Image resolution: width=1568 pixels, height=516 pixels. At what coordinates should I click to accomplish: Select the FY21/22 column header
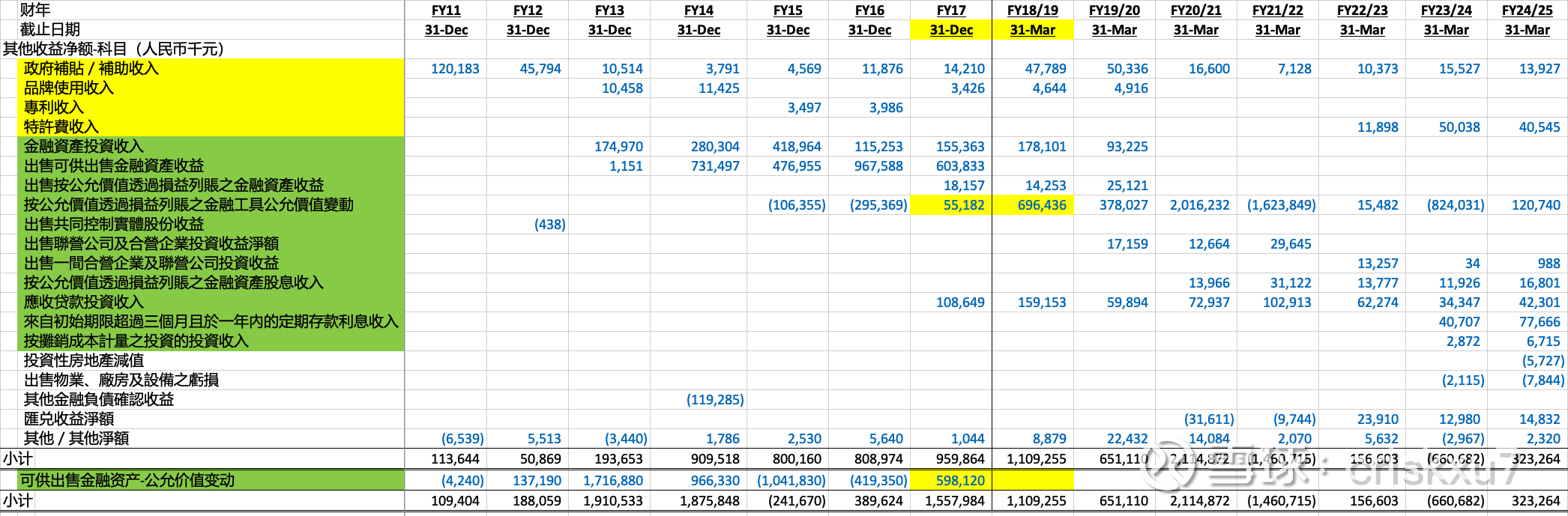tap(1278, 10)
